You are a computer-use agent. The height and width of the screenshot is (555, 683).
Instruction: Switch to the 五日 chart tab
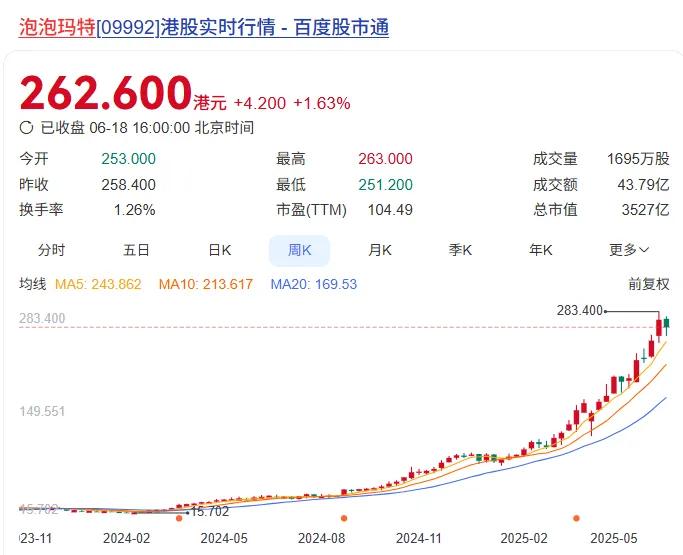pyautogui.click(x=136, y=250)
